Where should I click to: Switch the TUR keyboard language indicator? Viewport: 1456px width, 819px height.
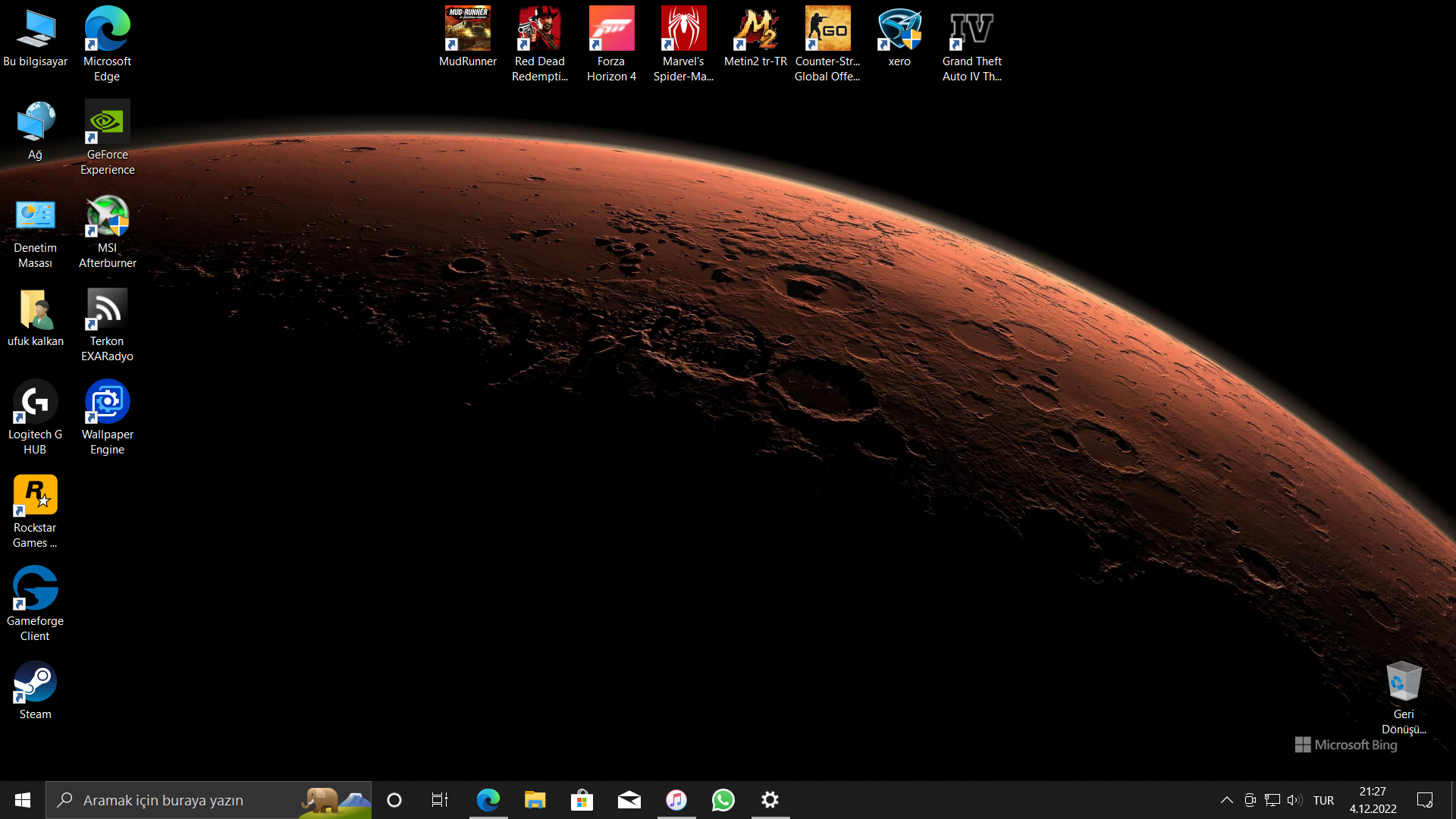[x=1323, y=800]
